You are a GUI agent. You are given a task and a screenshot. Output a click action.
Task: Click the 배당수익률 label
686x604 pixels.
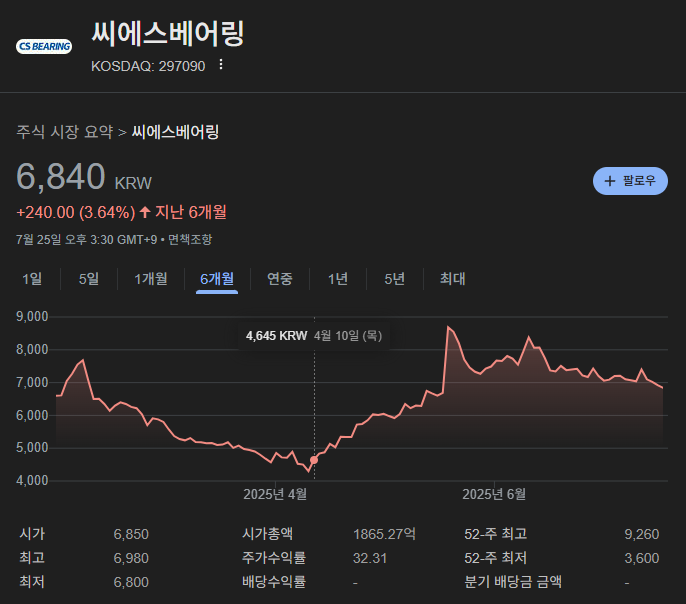click(x=274, y=582)
